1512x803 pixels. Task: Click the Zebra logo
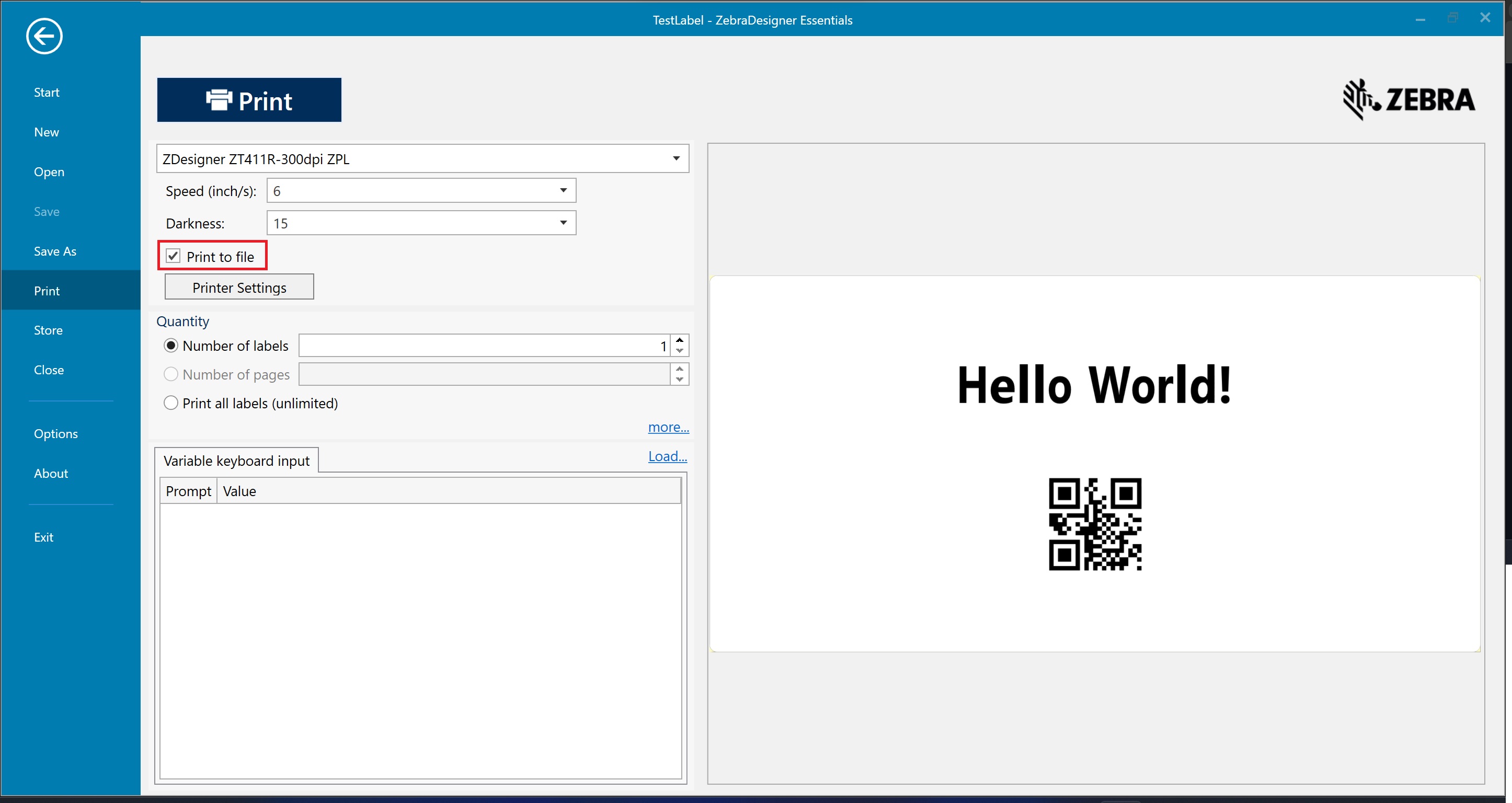pyautogui.click(x=1408, y=99)
